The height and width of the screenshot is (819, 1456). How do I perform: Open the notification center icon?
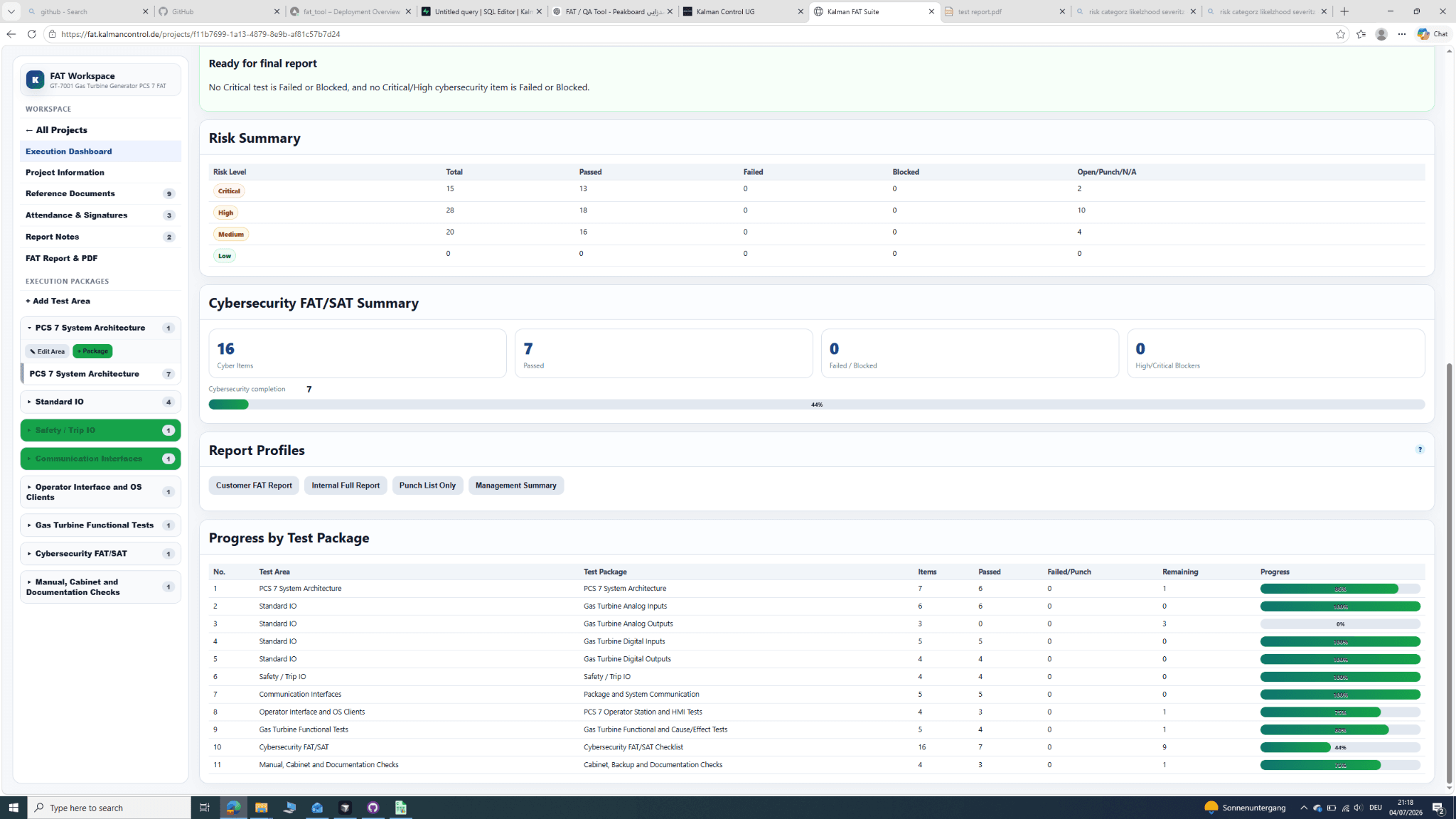(1438, 808)
